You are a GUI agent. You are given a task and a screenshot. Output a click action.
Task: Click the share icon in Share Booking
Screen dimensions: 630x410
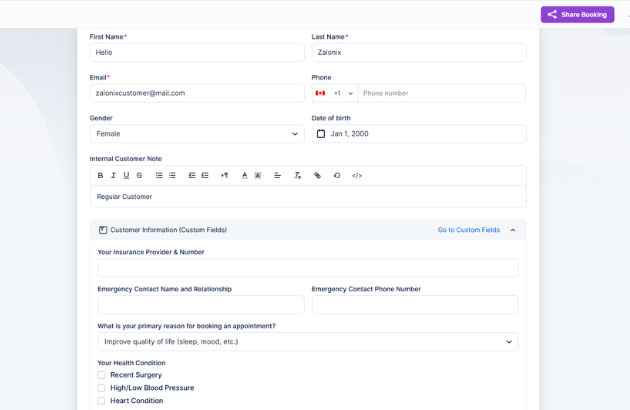[x=552, y=14]
